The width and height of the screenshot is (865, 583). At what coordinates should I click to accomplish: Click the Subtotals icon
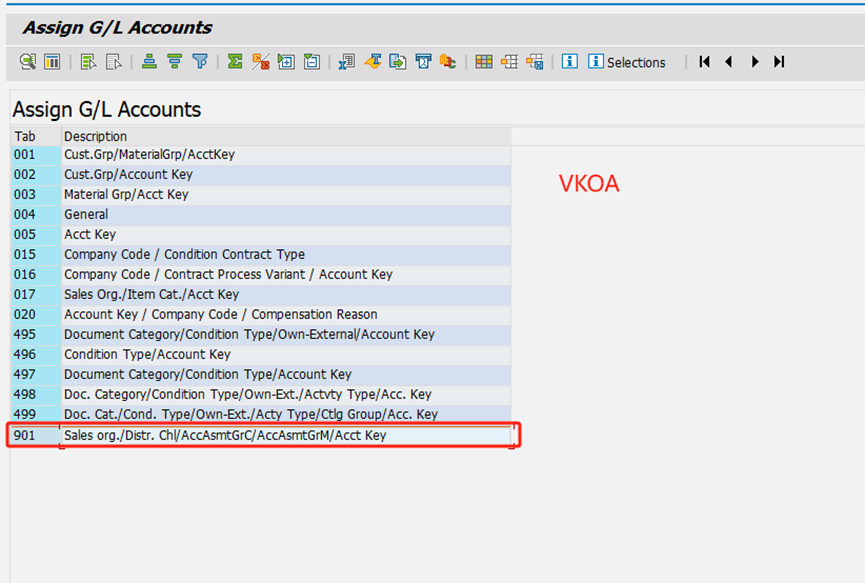click(x=260, y=62)
